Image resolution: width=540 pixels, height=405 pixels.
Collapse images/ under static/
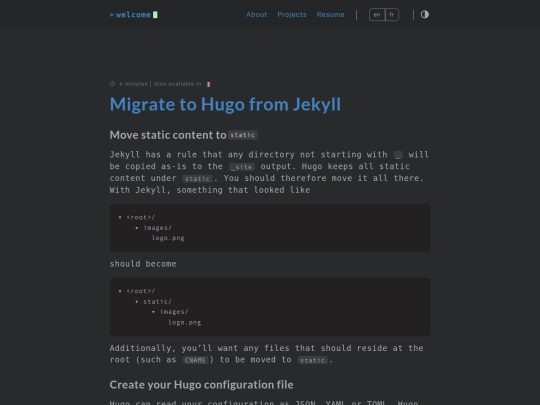coord(153,312)
